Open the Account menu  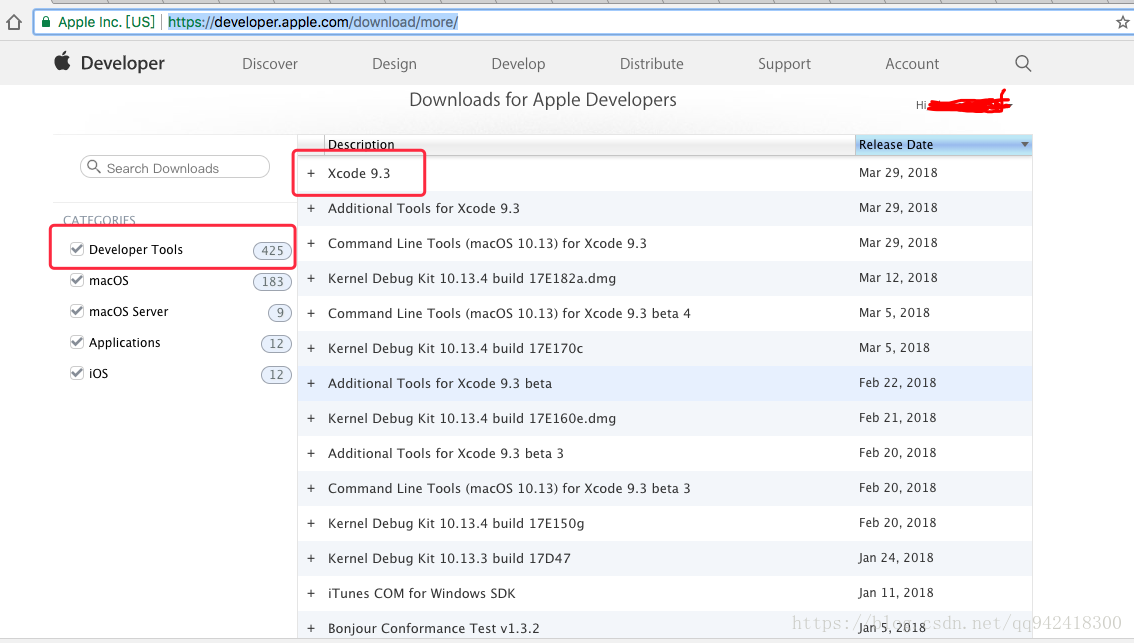pyautogui.click(x=912, y=64)
